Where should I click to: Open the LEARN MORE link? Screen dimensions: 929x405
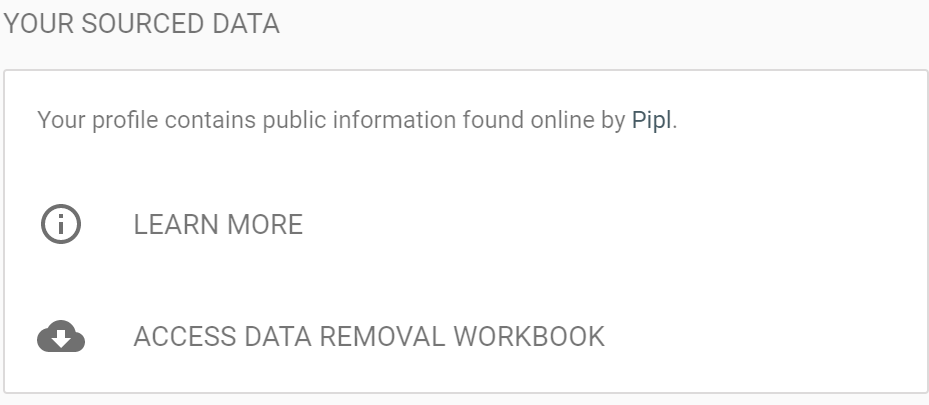[x=218, y=225]
